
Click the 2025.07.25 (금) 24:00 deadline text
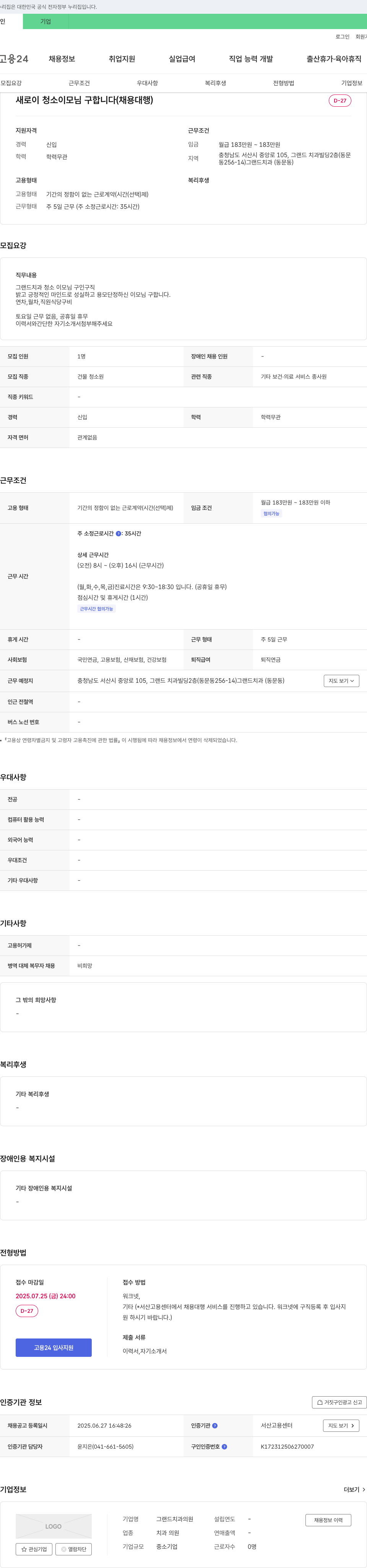pos(45,1296)
